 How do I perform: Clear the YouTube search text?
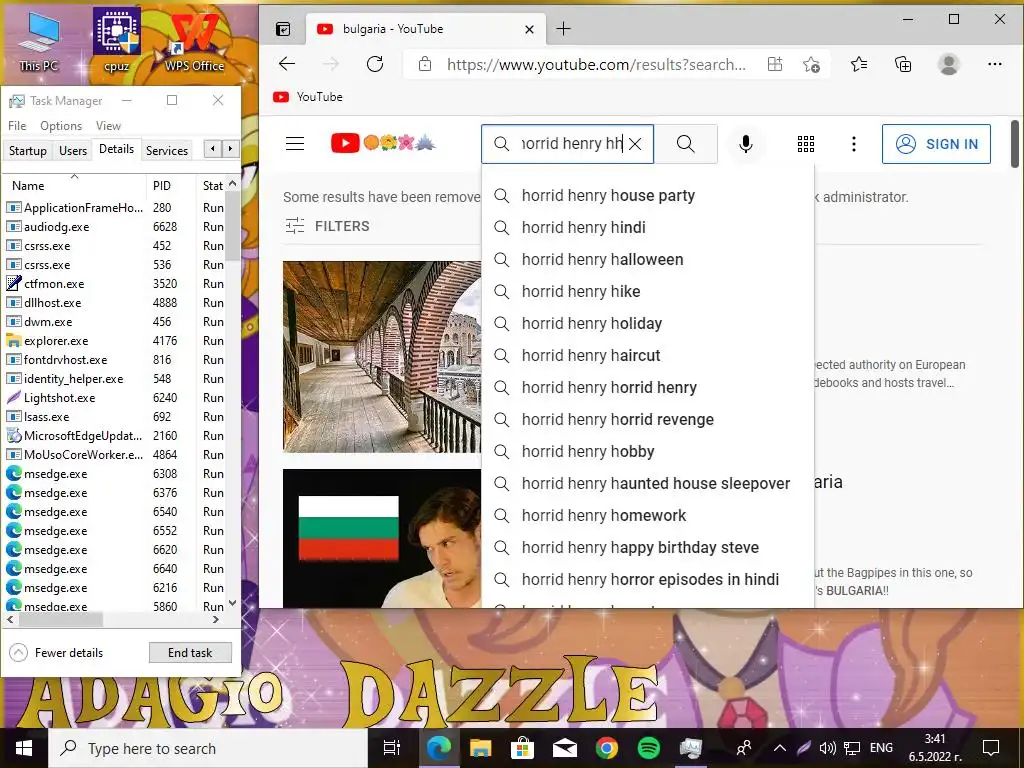pyautogui.click(x=635, y=144)
